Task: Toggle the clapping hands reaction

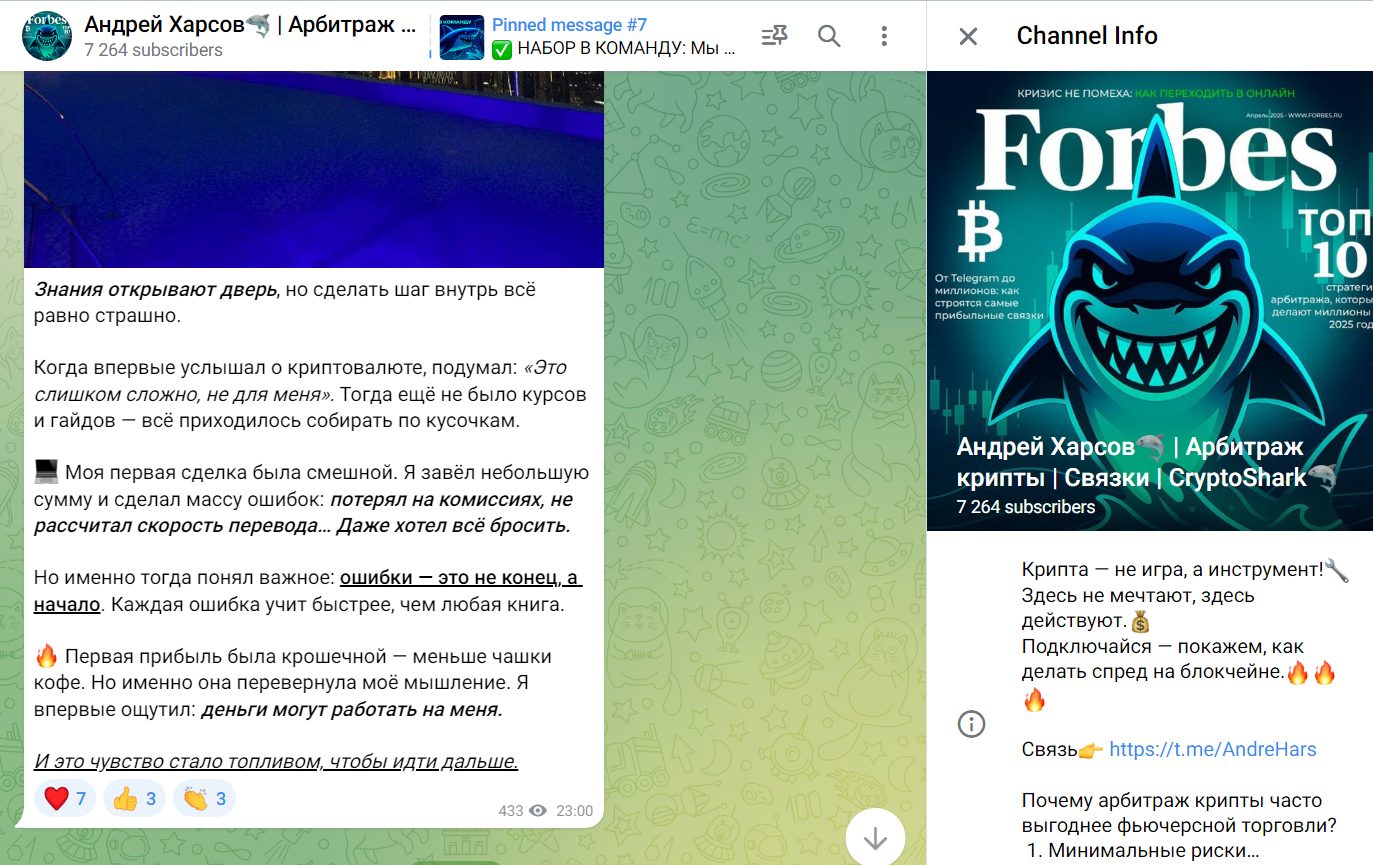Action: [204, 798]
